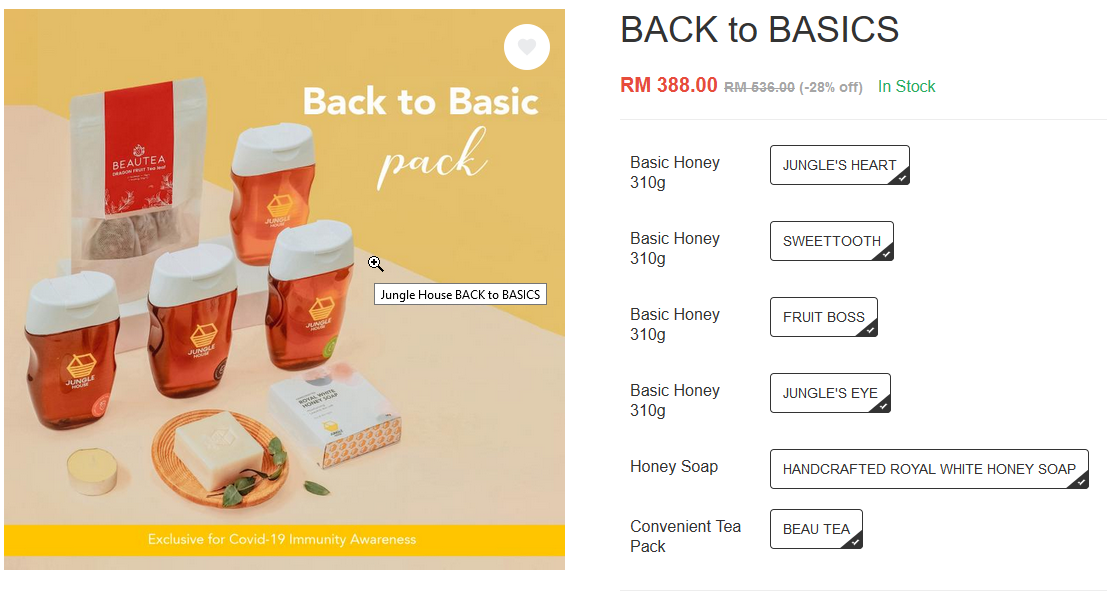Image resolution: width=1107 pixels, height=606 pixels.
Task: Click the checkmark corner on FRUIT BOSS
Action: pyautogui.click(x=870, y=330)
